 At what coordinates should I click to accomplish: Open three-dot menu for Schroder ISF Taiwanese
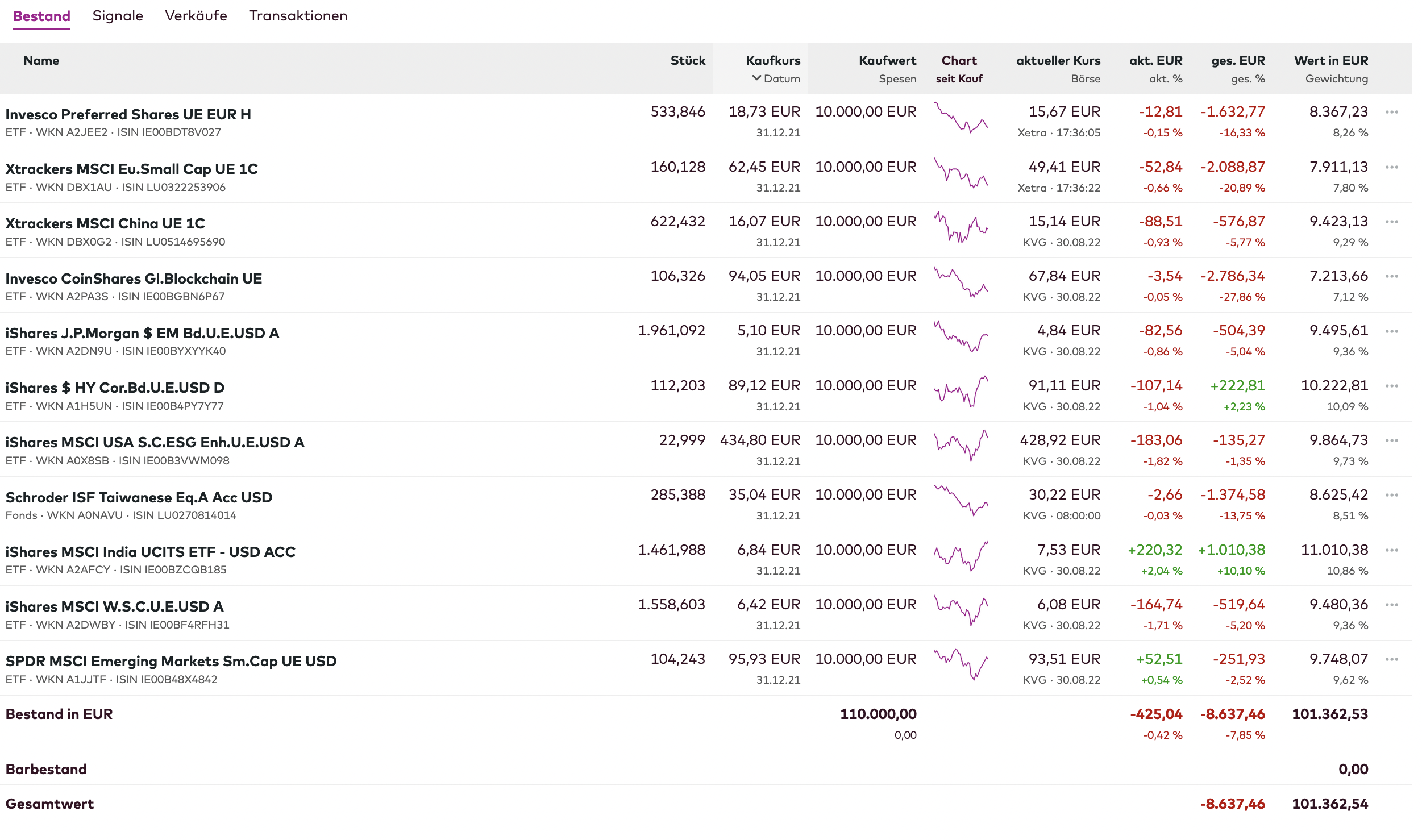pos(1391,495)
